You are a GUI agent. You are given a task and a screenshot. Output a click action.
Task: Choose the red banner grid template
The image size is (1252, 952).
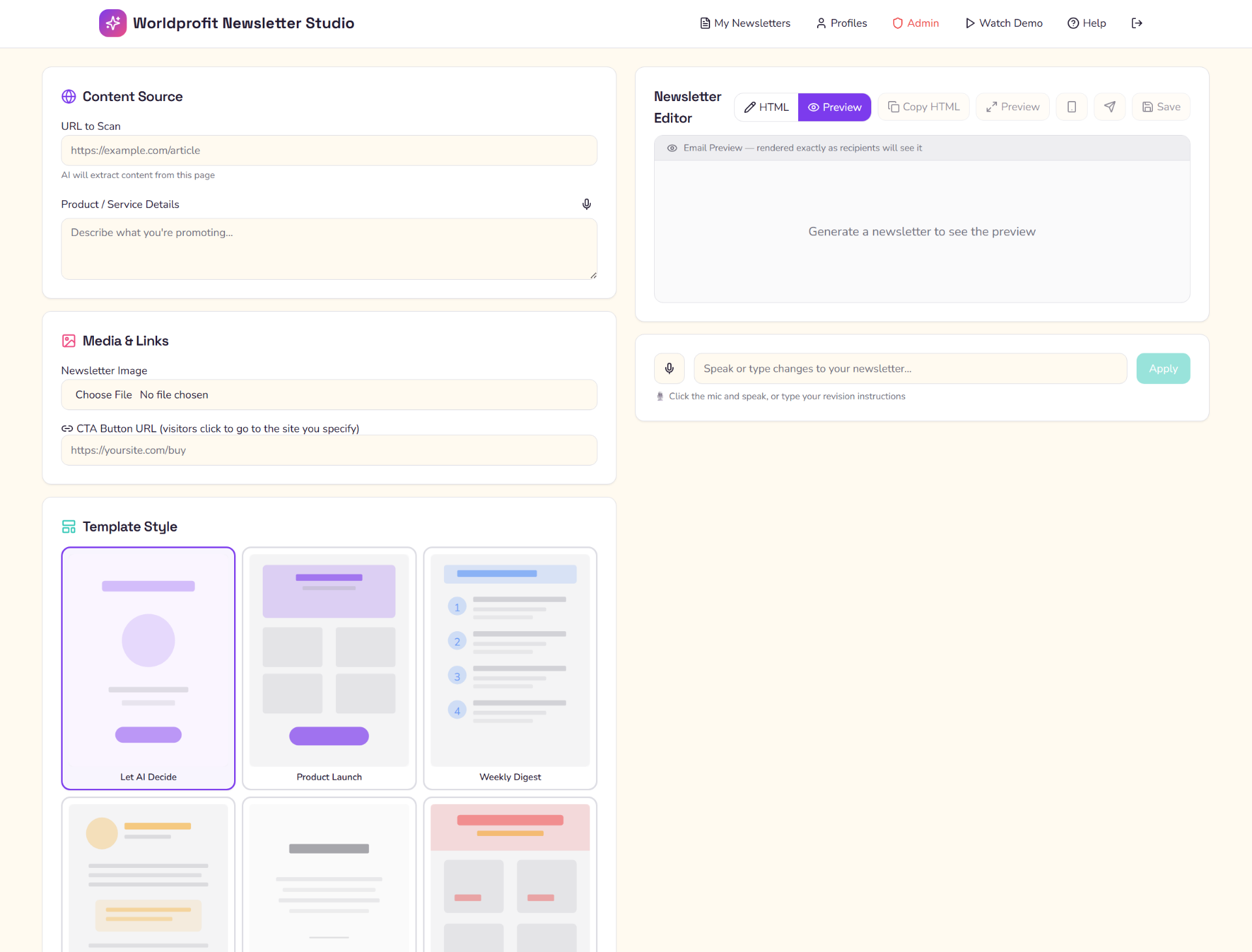click(x=511, y=875)
